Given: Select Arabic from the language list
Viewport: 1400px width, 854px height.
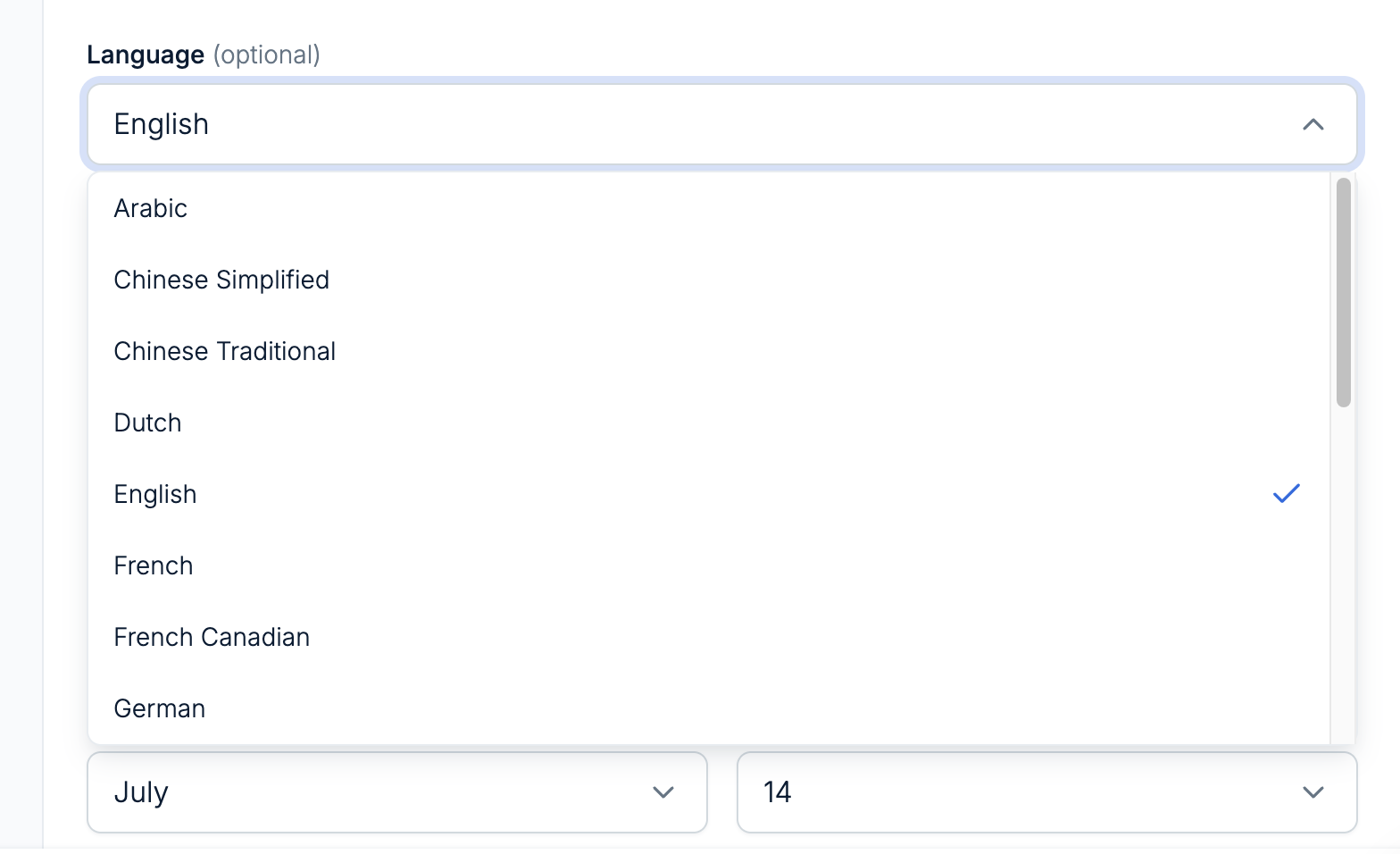Looking at the screenshot, I should click(x=709, y=208).
